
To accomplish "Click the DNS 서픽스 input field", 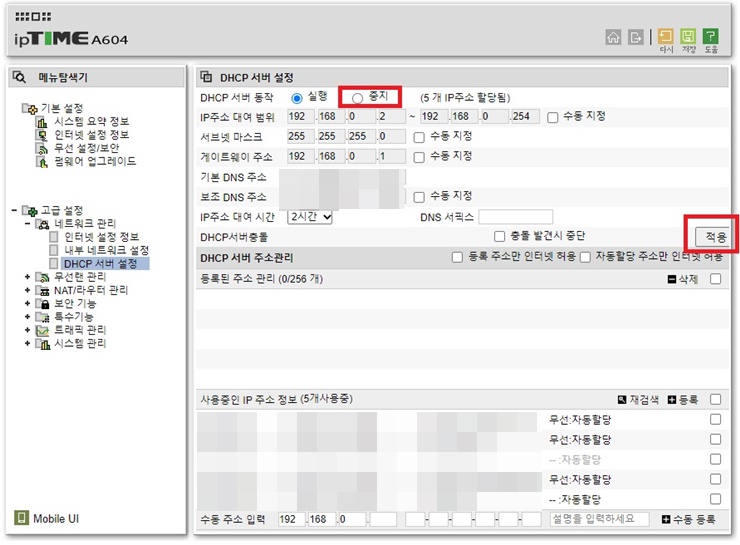I will pos(515,217).
